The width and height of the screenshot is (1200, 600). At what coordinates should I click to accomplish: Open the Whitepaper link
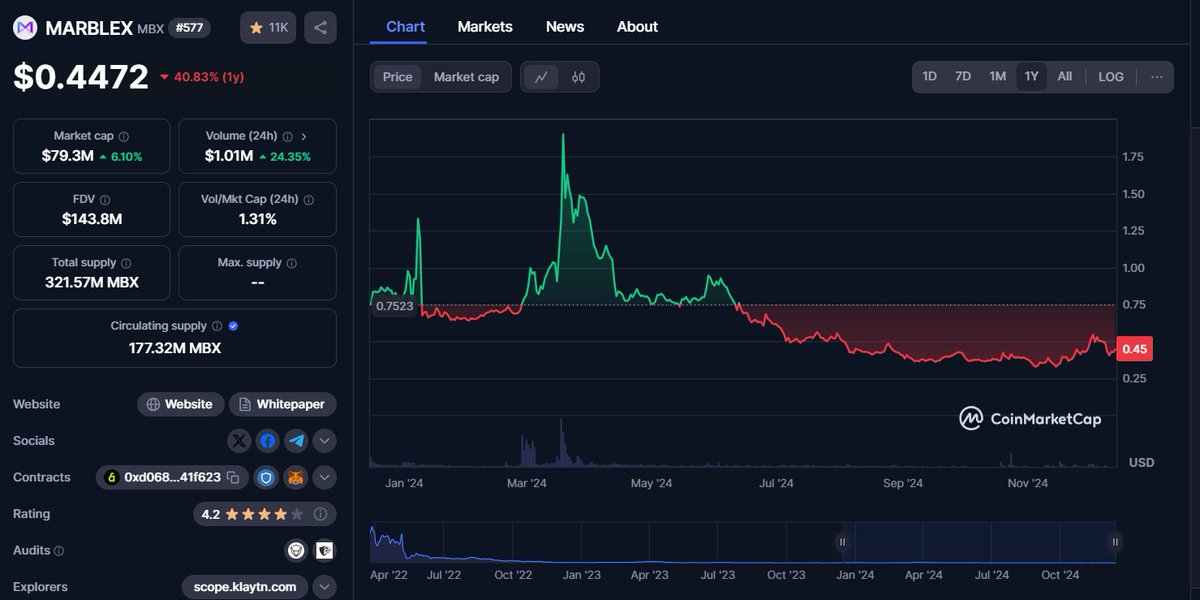coord(282,404)
